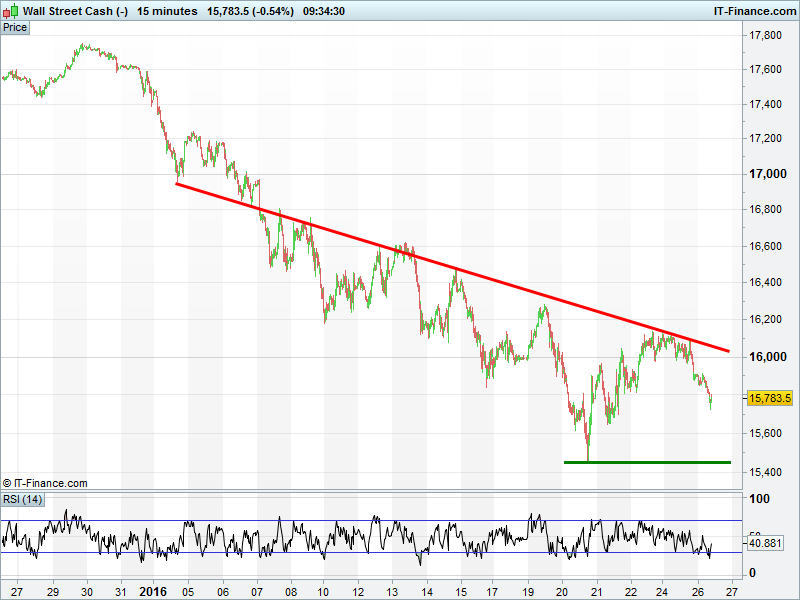Select the red descending trendline
This screenshot has width=800, height=600.
pyautogui.click(x=450, y=267)
